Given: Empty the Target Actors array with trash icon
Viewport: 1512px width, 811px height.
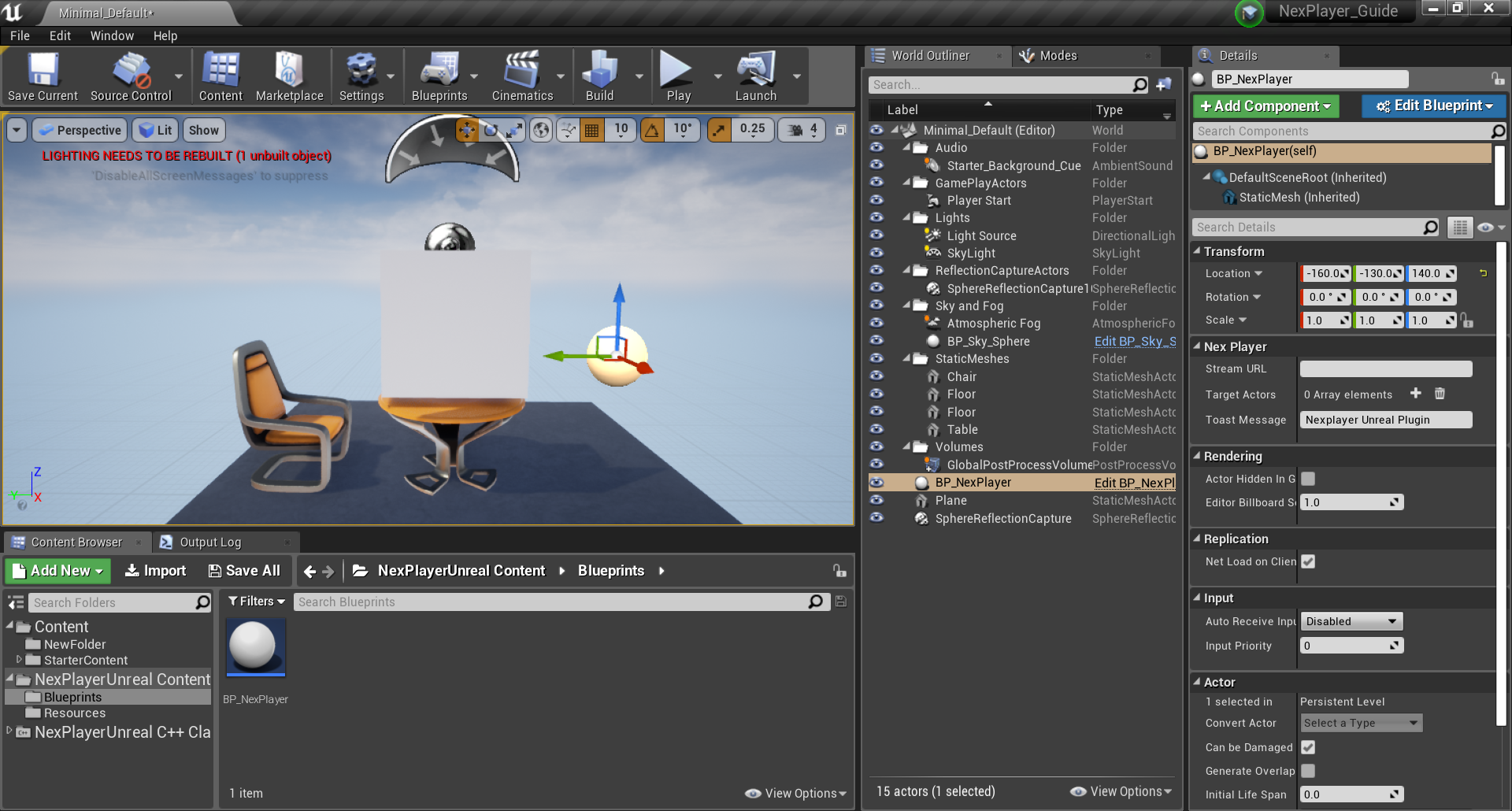Looking at the screenshot, I should (x=1440, y=394).
